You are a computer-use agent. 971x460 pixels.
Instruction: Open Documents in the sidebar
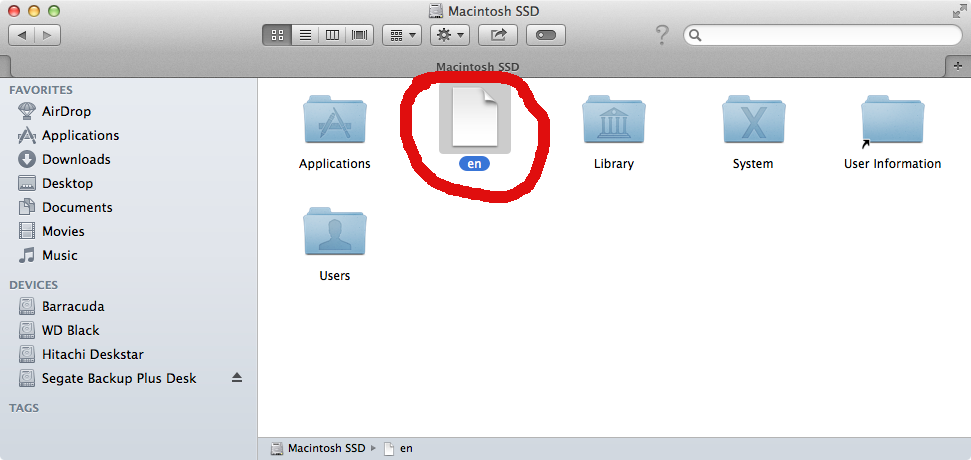click(x=77, y=208)
